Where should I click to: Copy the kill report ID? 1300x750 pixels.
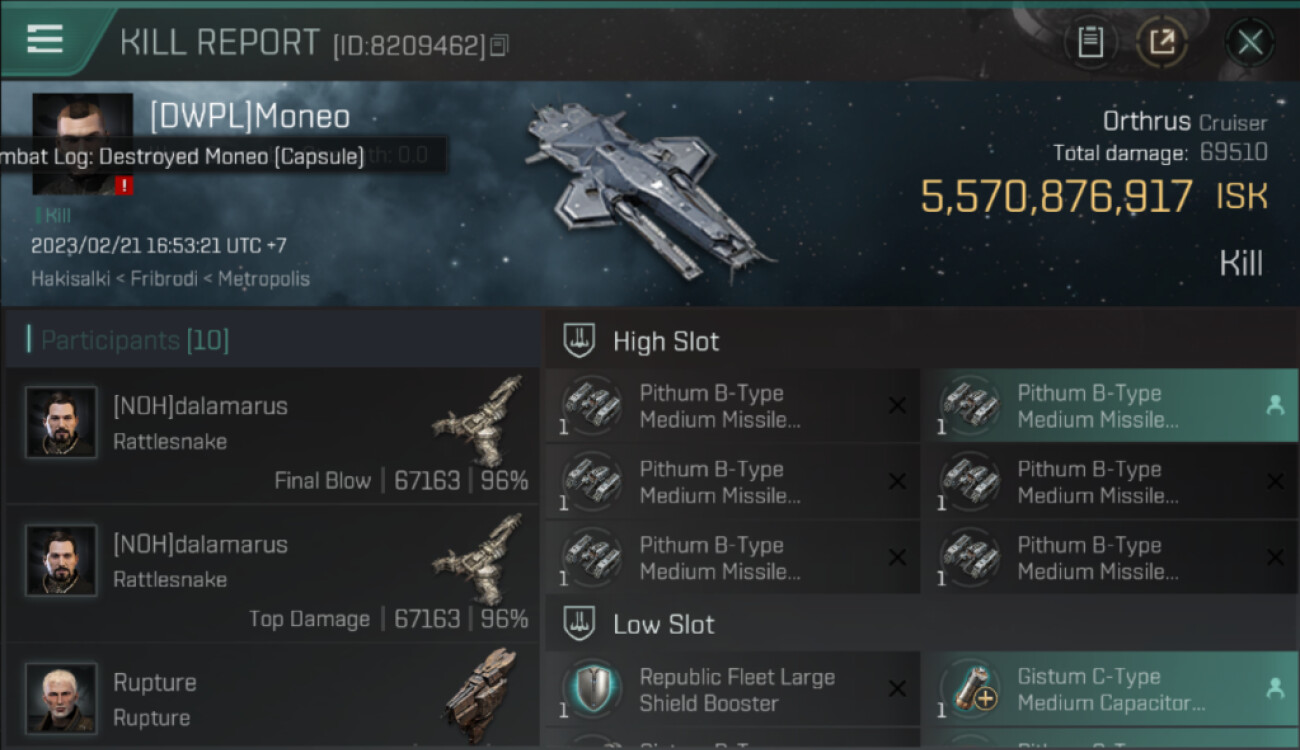[499, 45]
